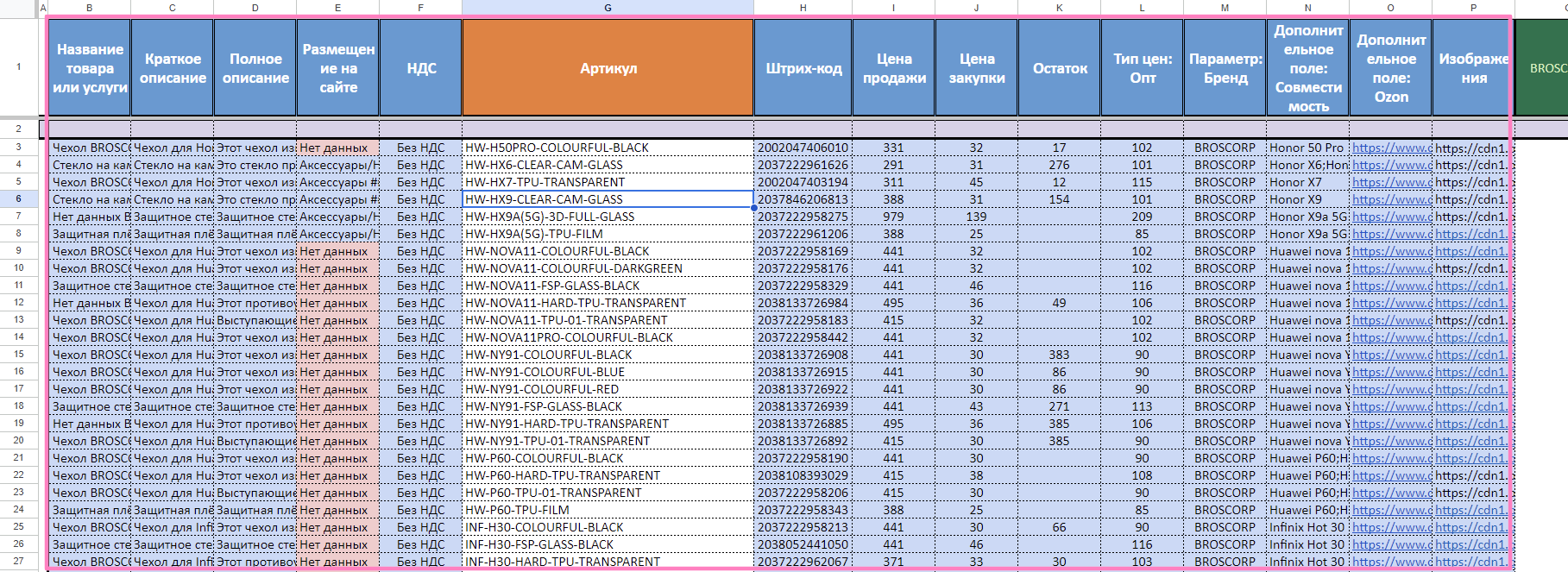Select cell HW-HX7-TPU-TRANSPARENT
This screenshot has width=1568, height=572.
point(608,182)
